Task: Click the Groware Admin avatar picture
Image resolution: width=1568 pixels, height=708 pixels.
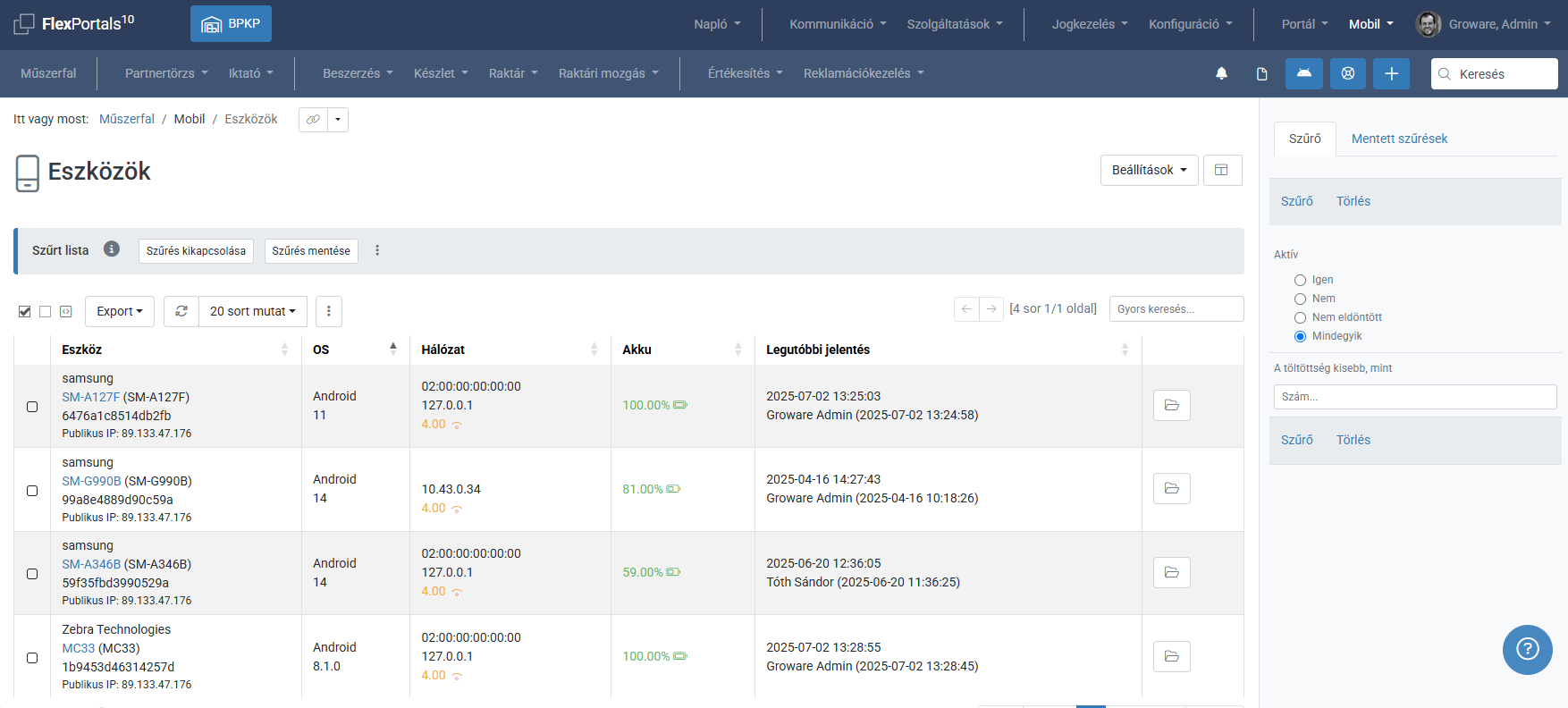Action: [1429, 24]
